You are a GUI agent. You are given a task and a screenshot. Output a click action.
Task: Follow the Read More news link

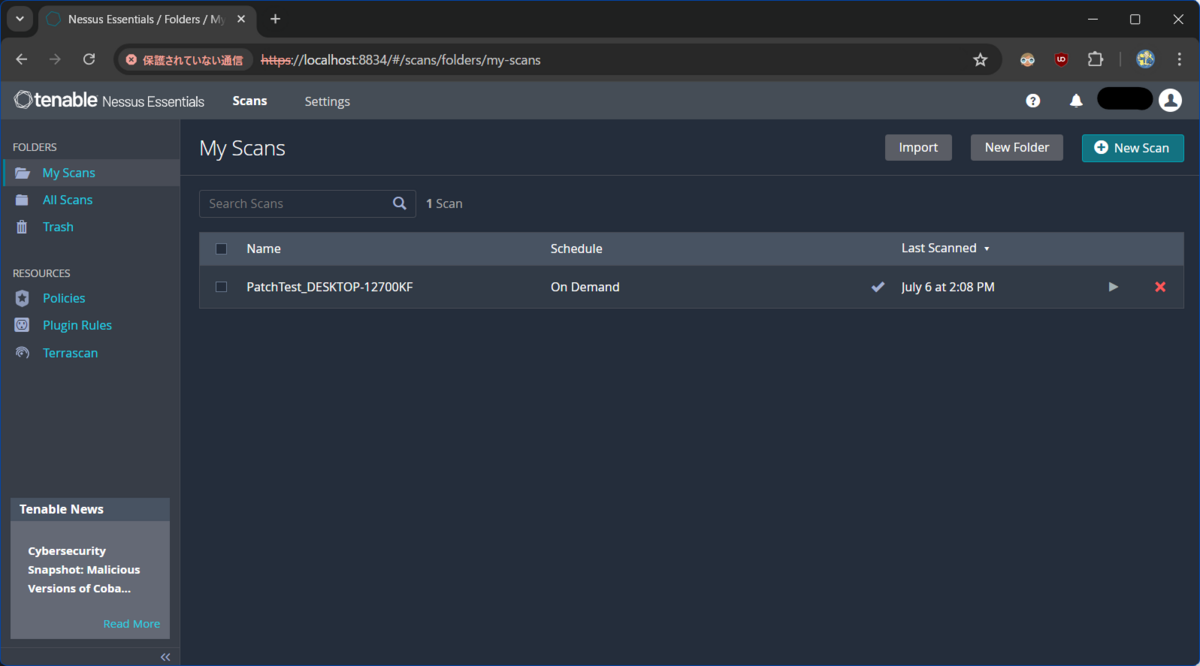[131, 624]
